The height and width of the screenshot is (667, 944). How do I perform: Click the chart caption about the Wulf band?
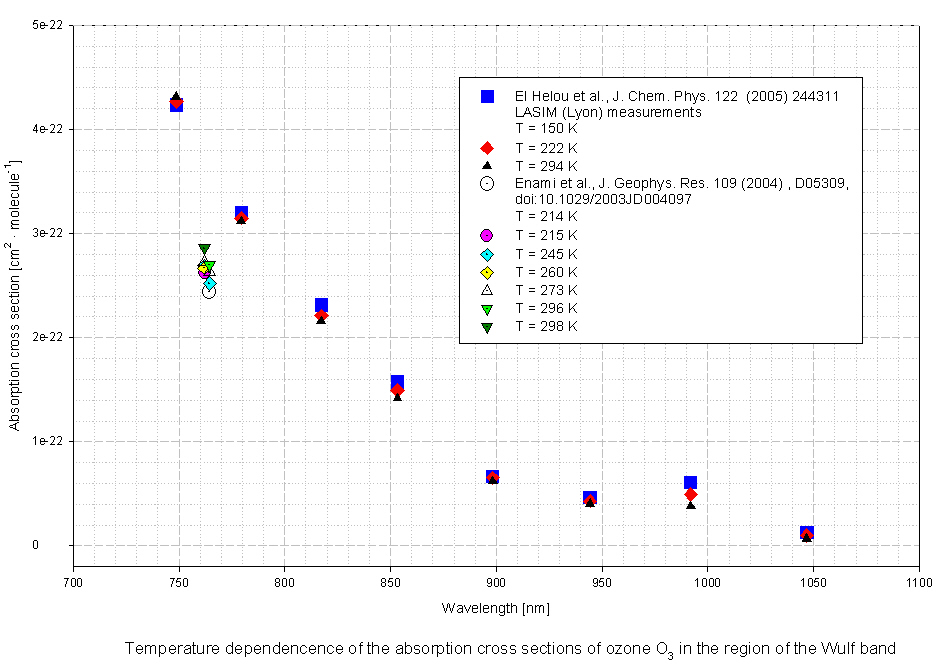coord(510,649)
